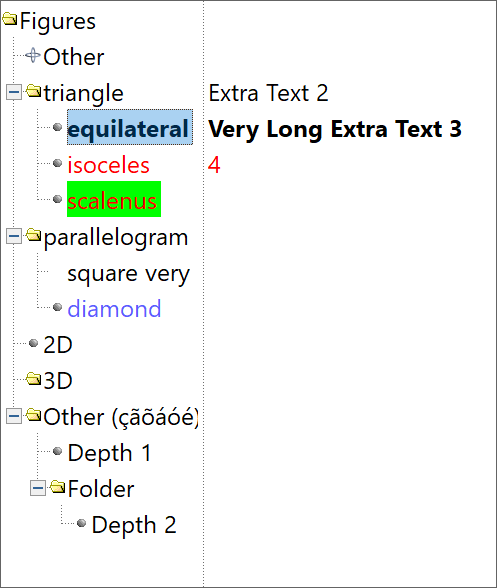Collapse the Other (çãõáóé) branch
Screen dimensions: 497x588
click(x=14, y=415)
